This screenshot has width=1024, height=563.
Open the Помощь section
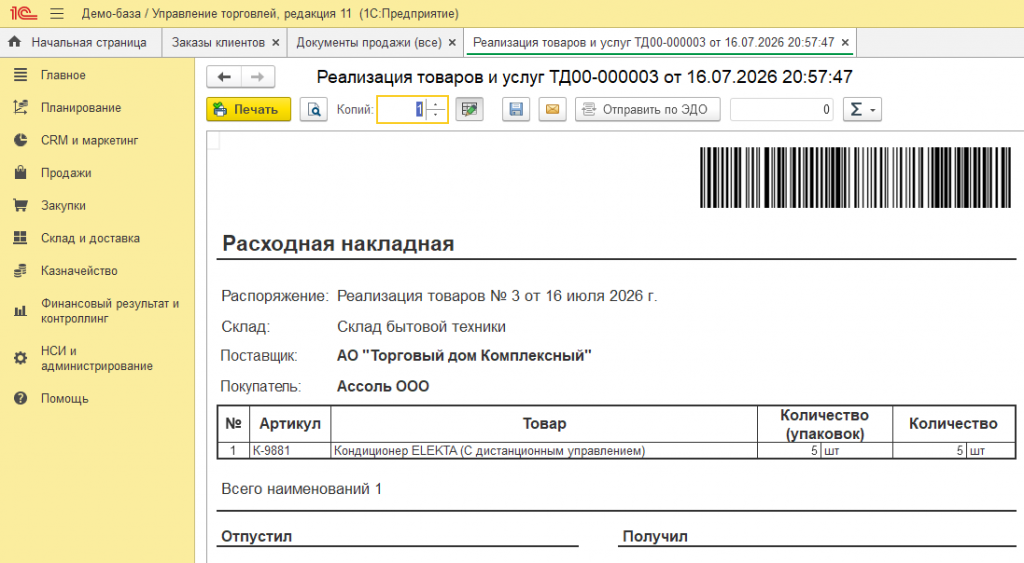65,398
